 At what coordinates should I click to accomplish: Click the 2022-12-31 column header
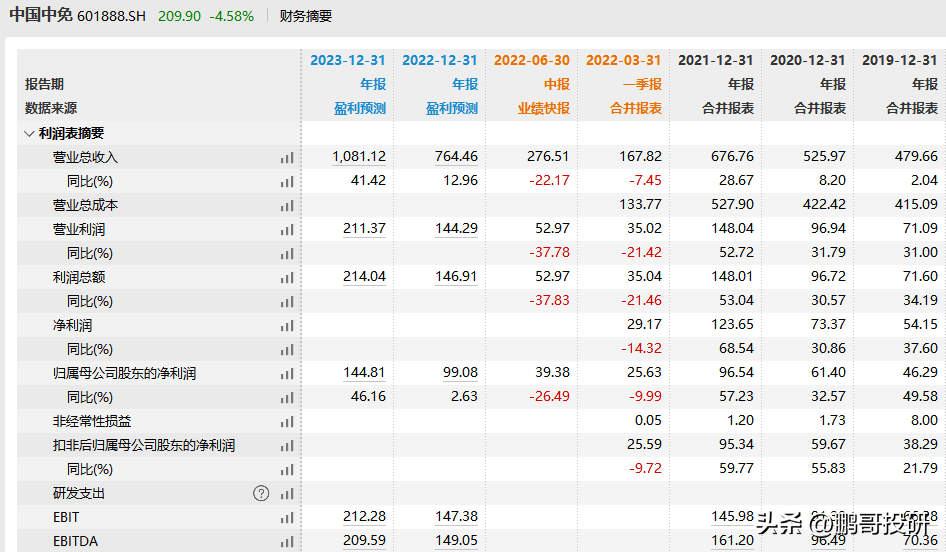[x=439, y=60]
